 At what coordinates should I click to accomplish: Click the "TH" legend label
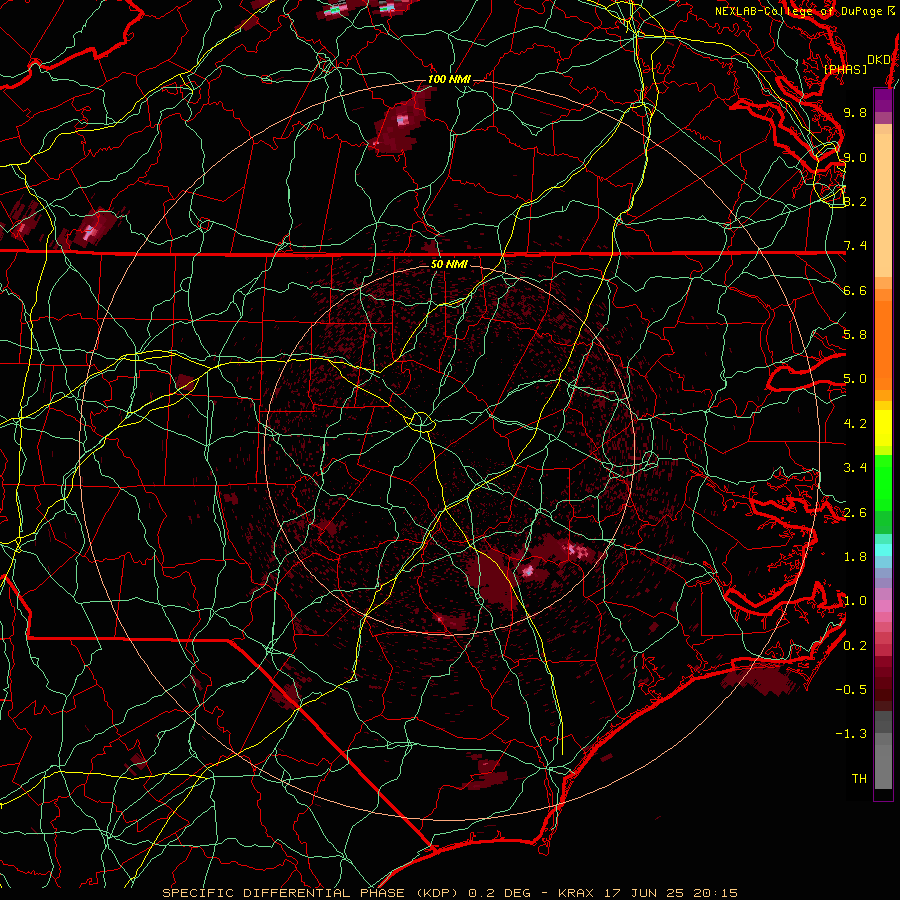pyautogui.click(x=859, y=779)
